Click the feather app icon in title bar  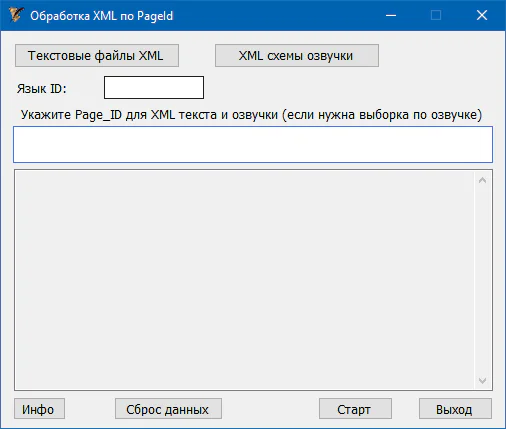click(16, 15)
